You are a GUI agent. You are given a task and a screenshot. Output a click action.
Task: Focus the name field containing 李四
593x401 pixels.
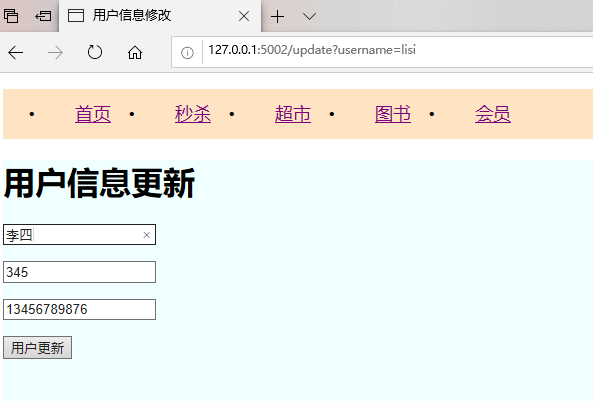point(79,235)
